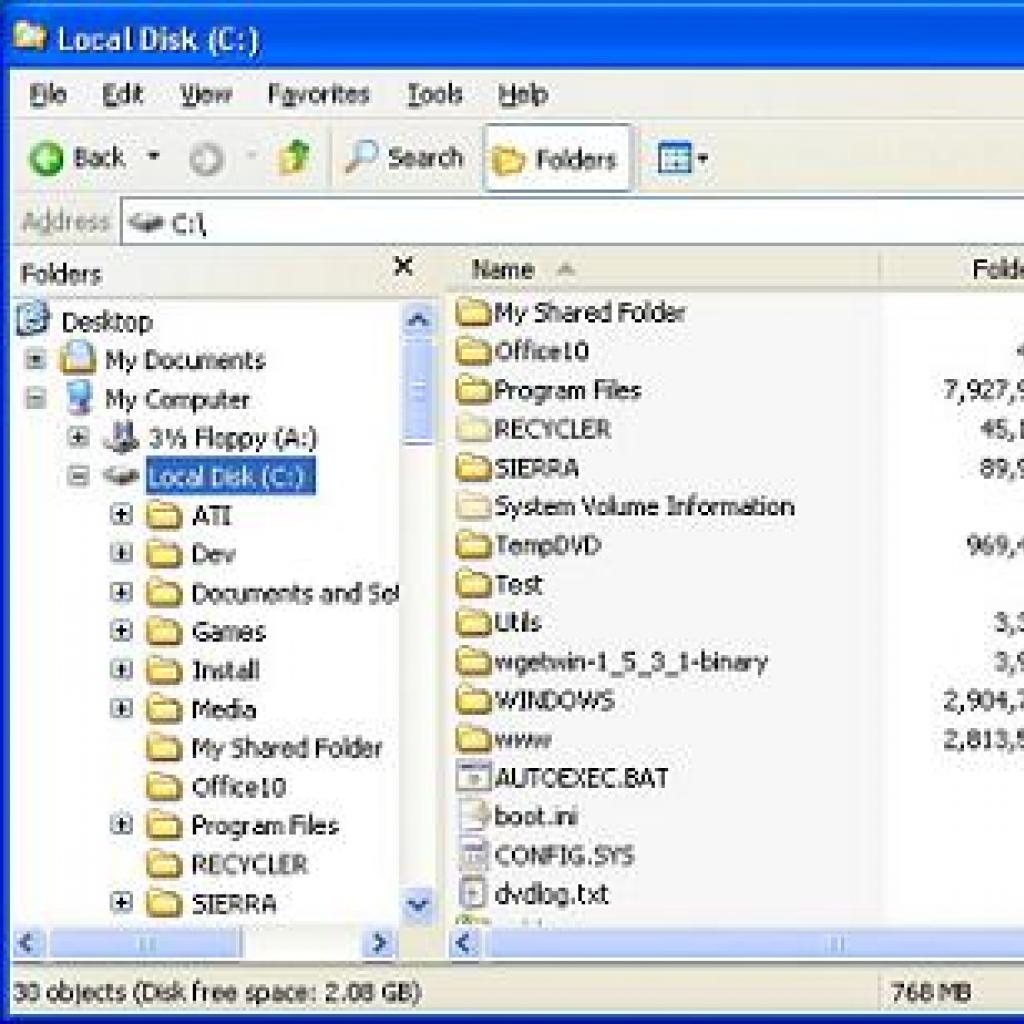The height and width of the screenshot is (1024, 1024).
Task: Select My Documents icon in tree
Action: tap(78, 358)
